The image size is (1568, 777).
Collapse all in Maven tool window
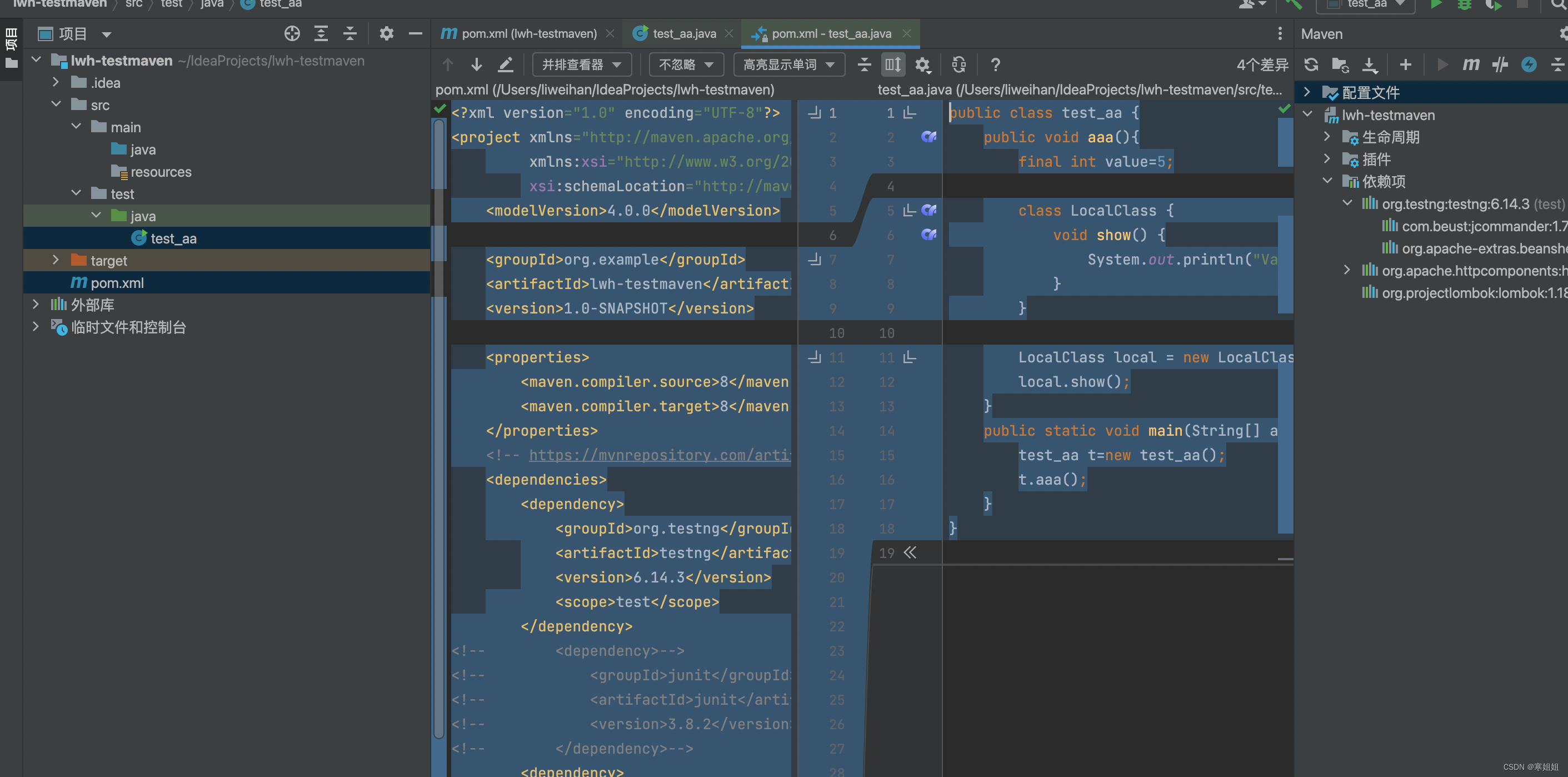1557,64
